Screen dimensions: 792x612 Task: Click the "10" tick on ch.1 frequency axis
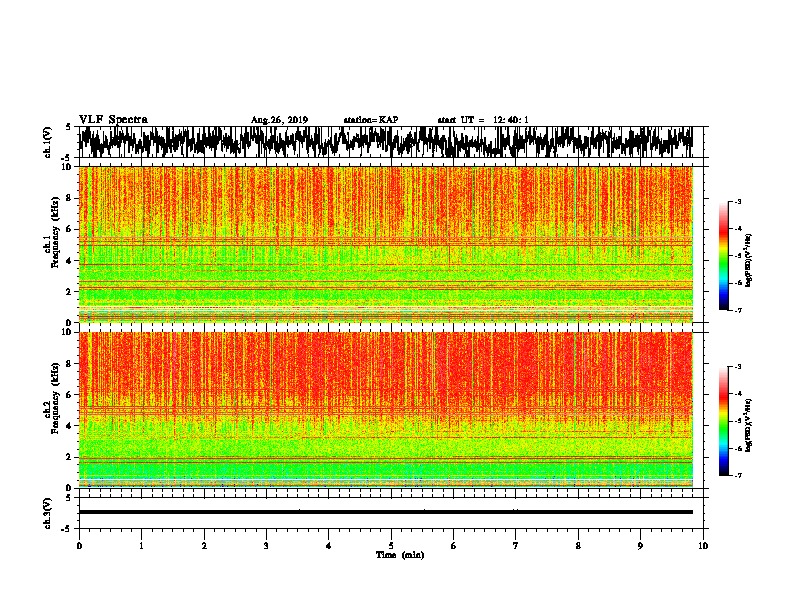67,167
